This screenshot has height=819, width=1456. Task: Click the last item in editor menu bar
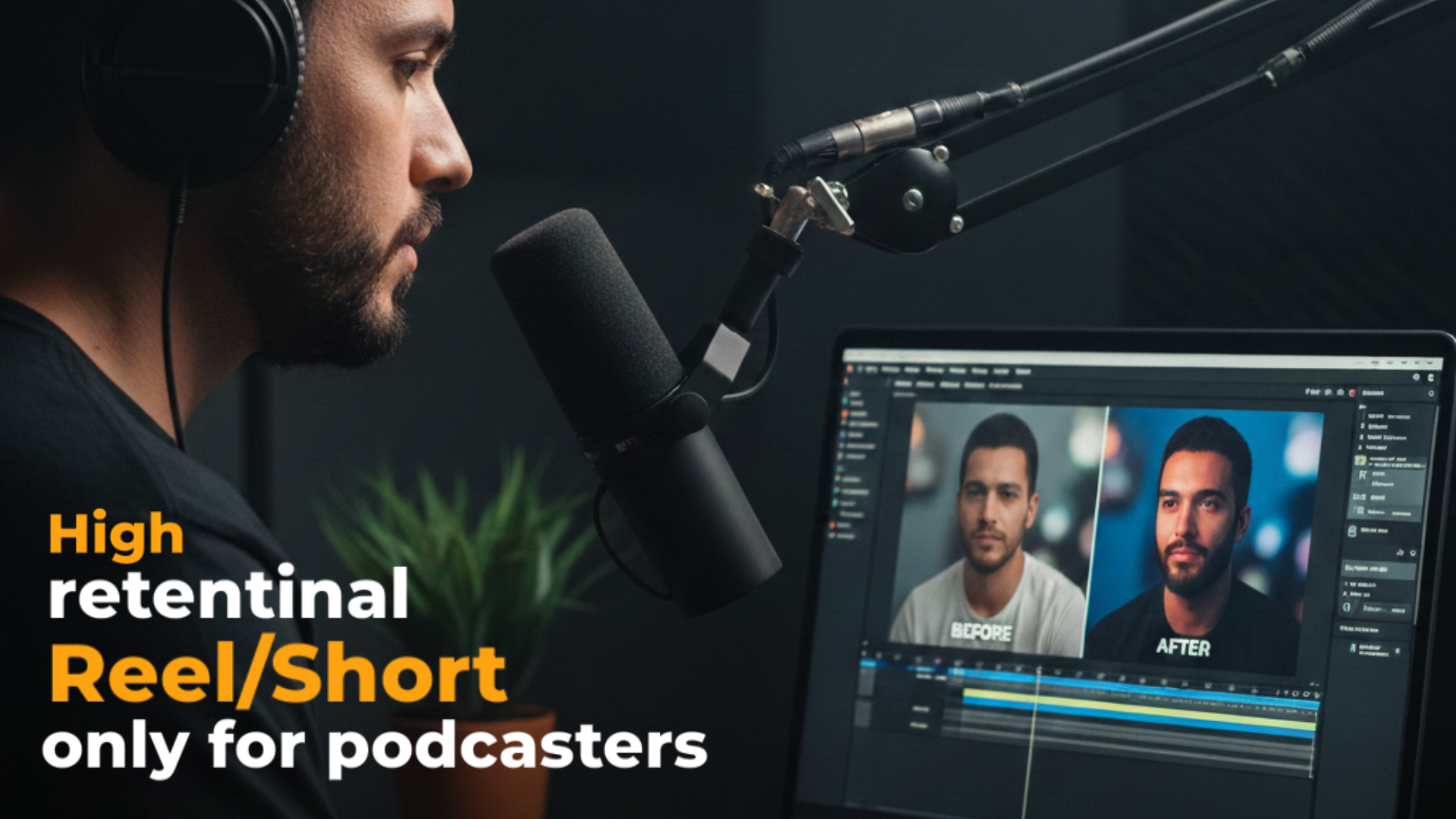coord(1023,372)
